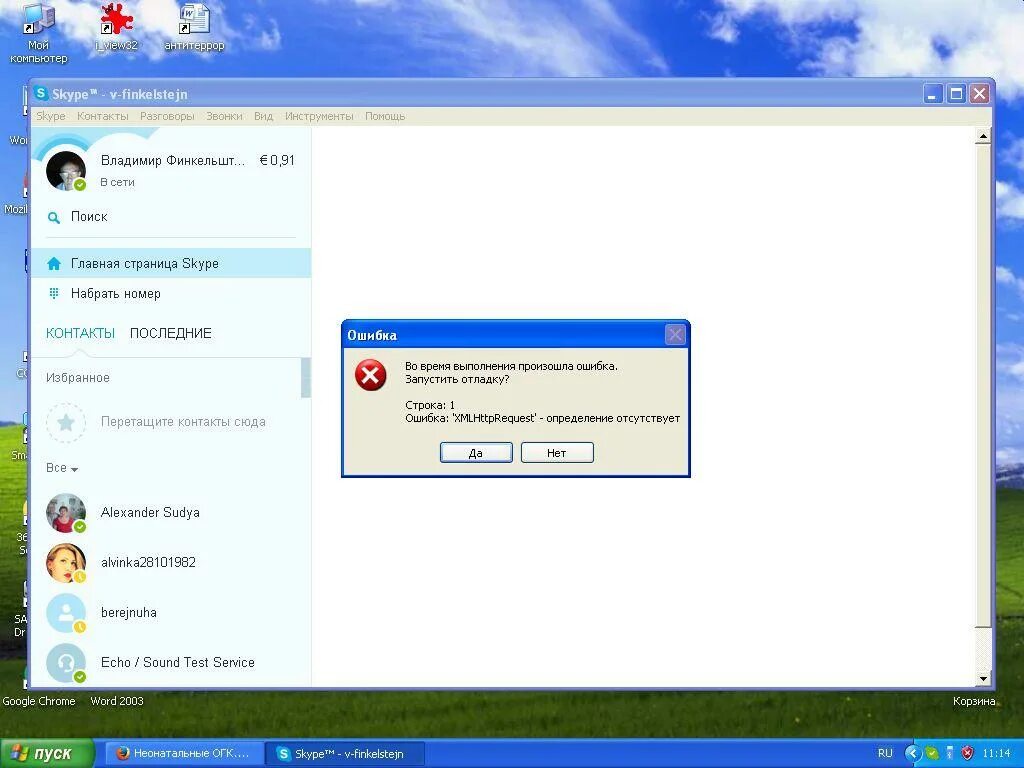This screenshot has width=1024, height=768.
Task: Click the clock showing 11:14
Action: [997, 753]
